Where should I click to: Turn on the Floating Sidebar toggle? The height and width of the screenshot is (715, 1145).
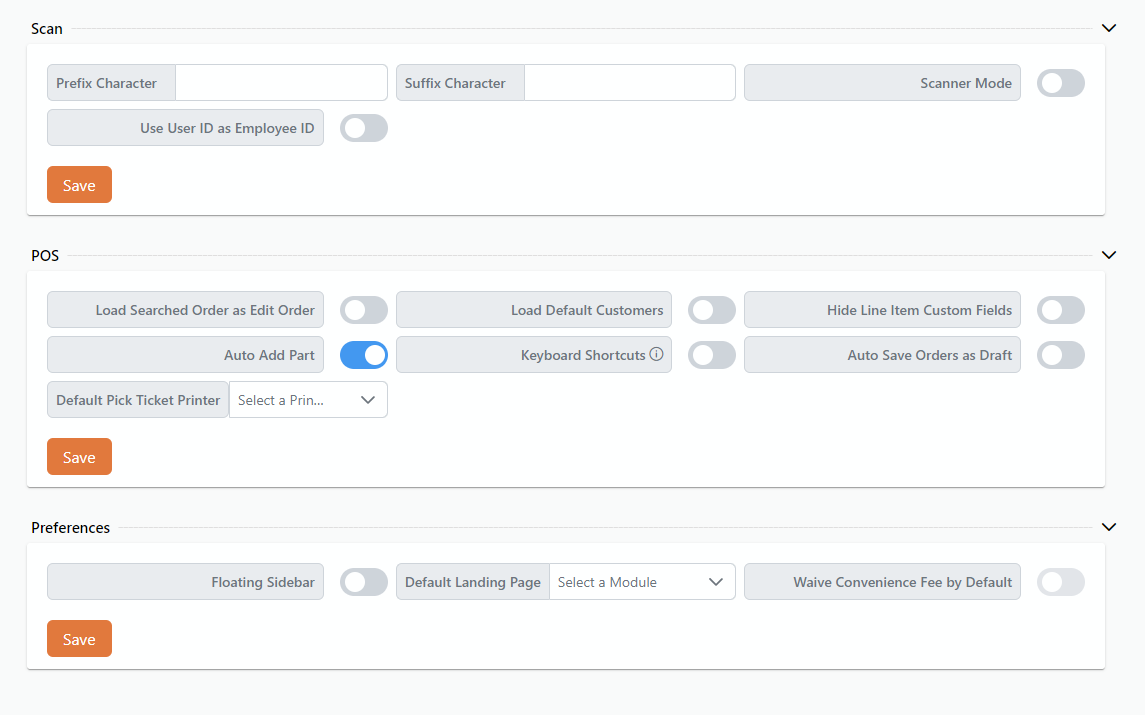pyautogui.click(x=363, y=582)
